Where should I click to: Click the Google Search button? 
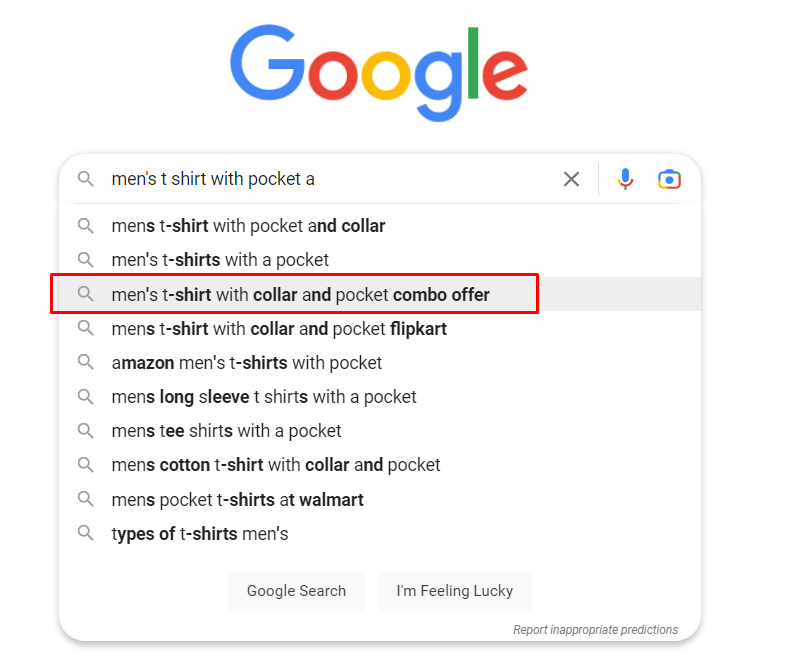tap(296, 591)
